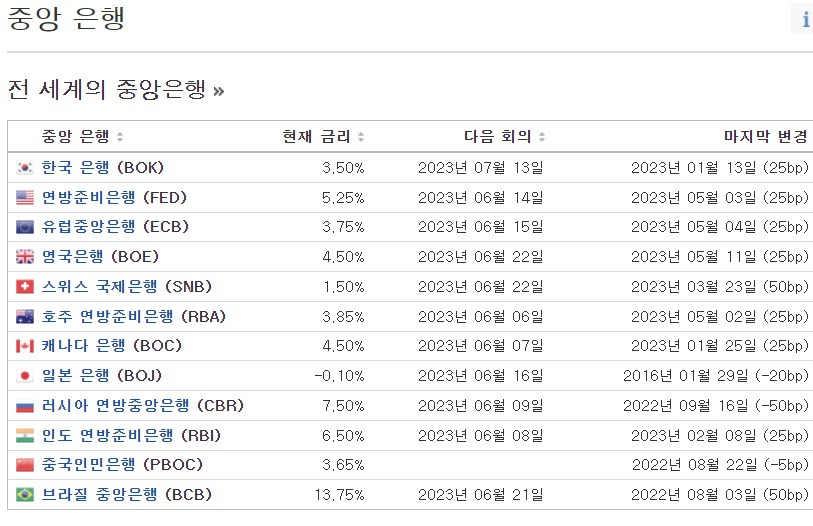
Task: Click the South Korea flag icon
Action: (25, 168)
